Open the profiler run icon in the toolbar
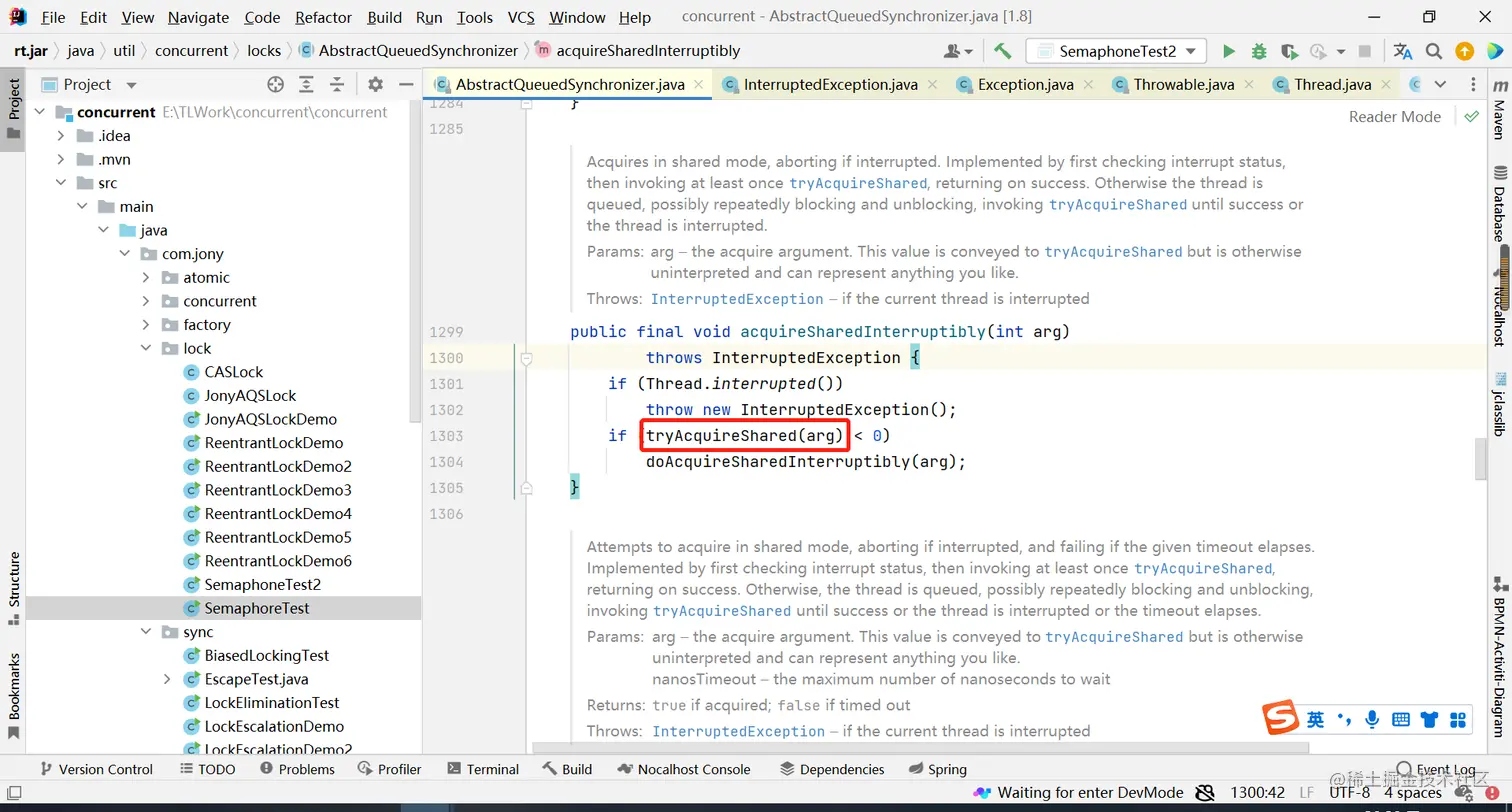The height and width of the screenshot is (812, 1512). pyautogui.click(x=1320, y=51)
